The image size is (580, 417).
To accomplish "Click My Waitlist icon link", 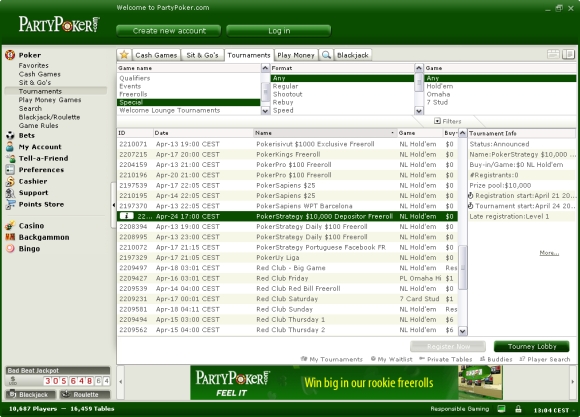I will pos(391,359).
